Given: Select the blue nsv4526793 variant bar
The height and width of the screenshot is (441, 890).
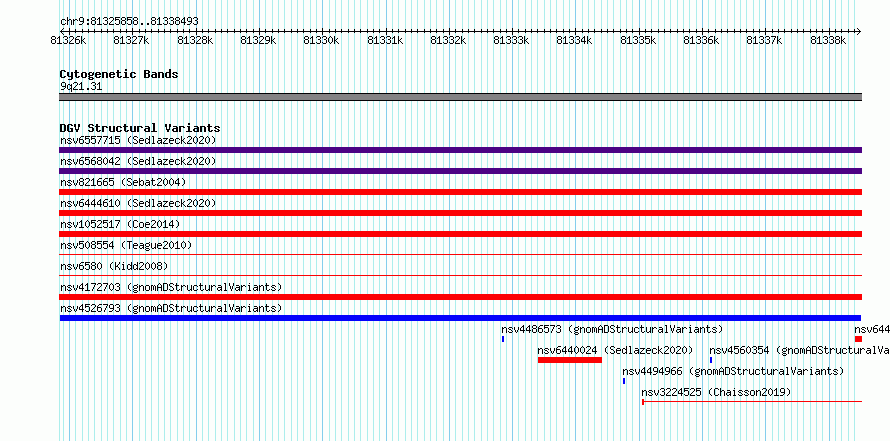Looking at the screenshot, I should [460, 318].
